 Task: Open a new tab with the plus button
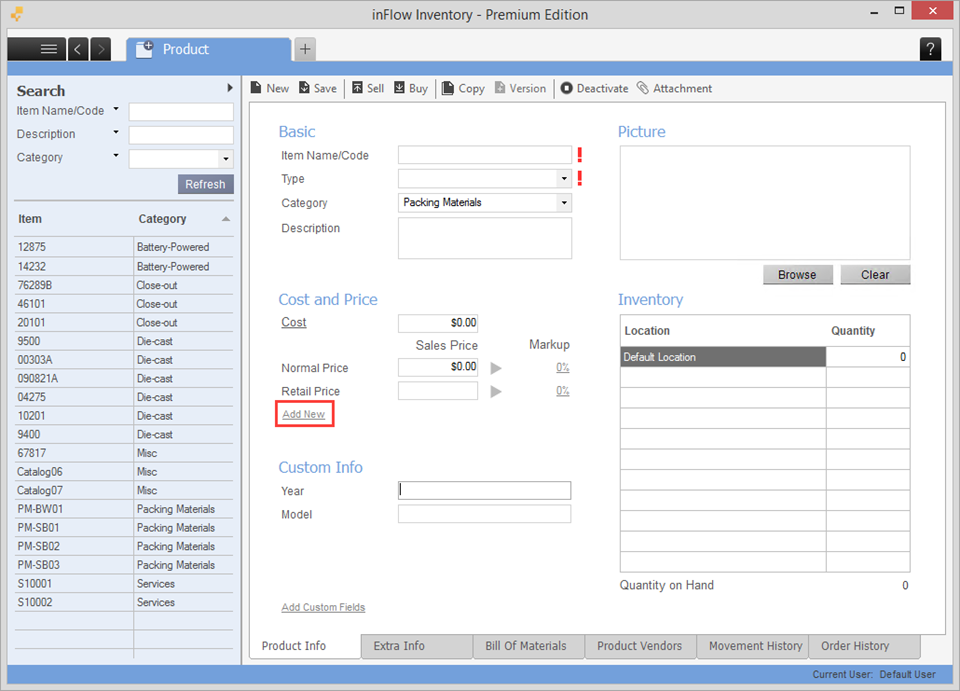(x=305, y=49)
